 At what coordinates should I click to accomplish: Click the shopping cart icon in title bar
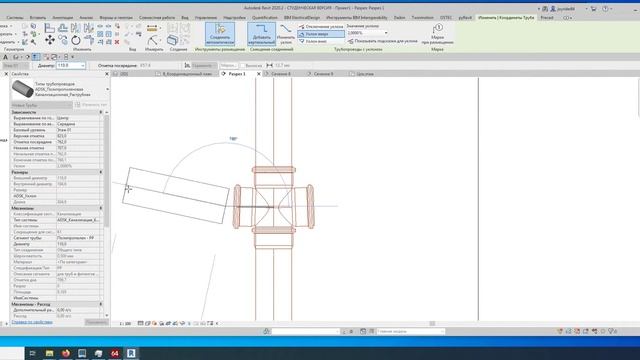pos(593,9)
